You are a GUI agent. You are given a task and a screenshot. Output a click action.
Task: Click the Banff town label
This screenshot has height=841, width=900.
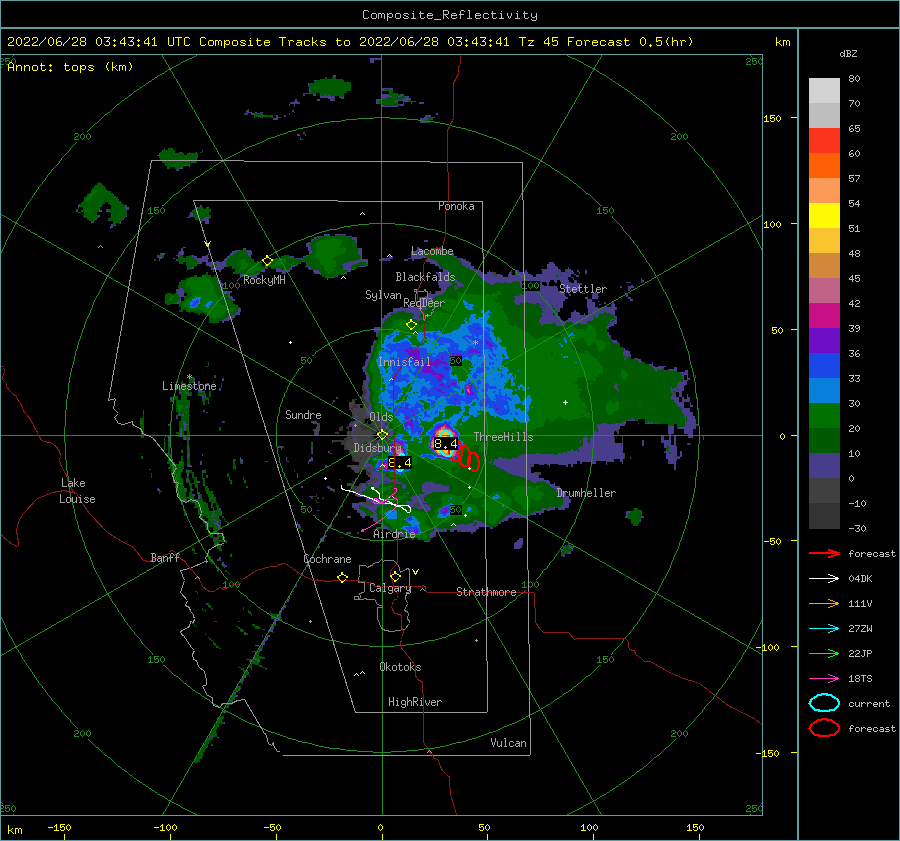click(x=165, y=558)
